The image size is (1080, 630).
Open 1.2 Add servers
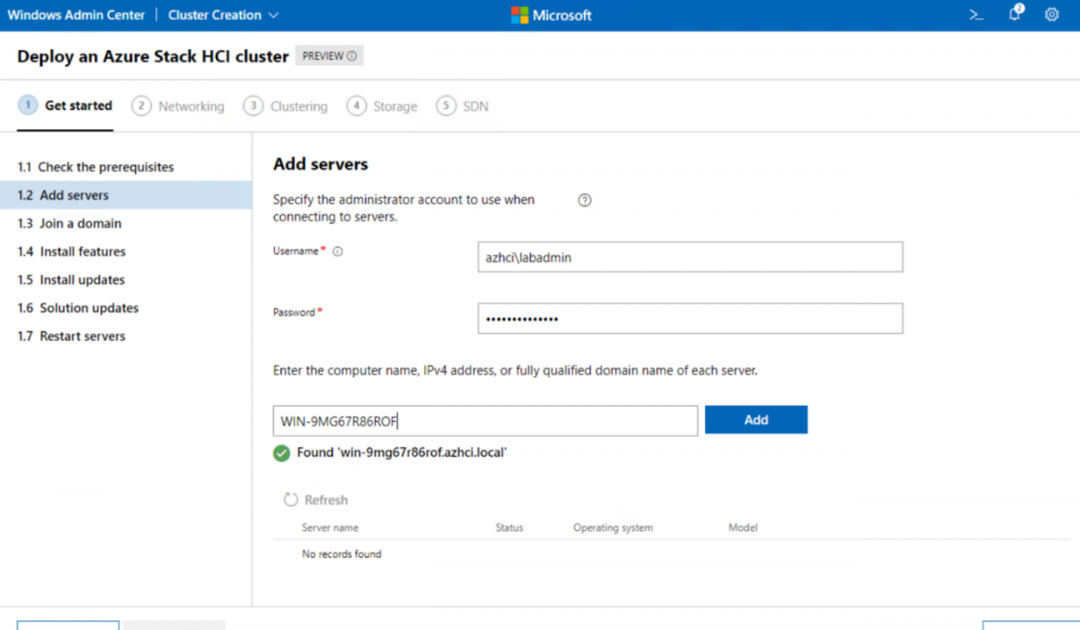[x=126, y=195]
